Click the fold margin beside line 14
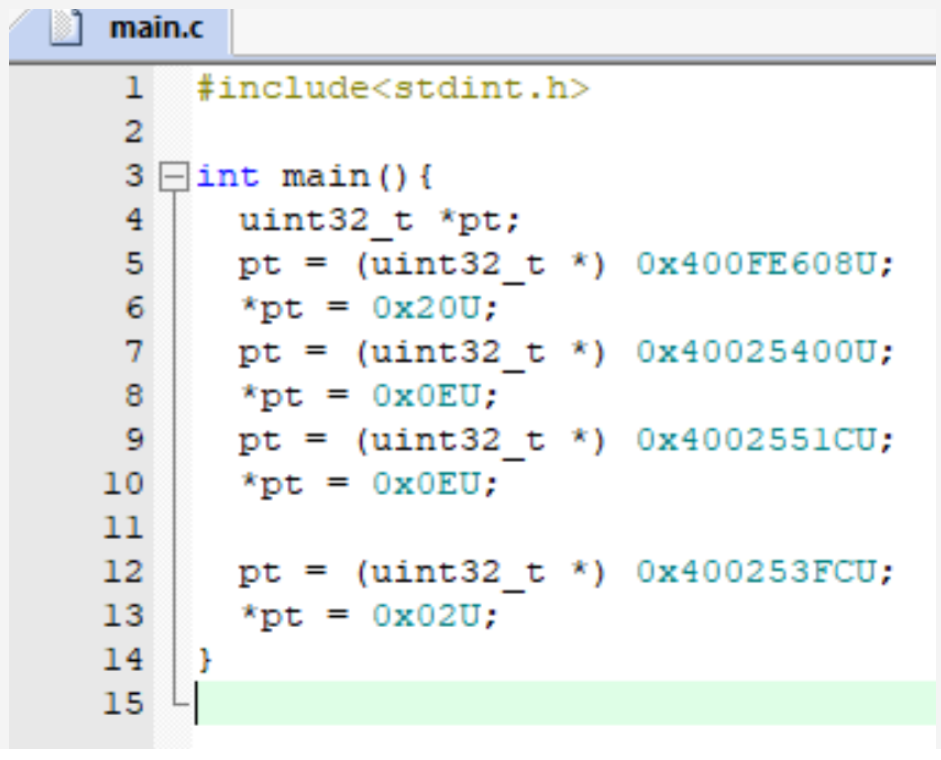This screenshot has width=941, height=760. point(175,659)
